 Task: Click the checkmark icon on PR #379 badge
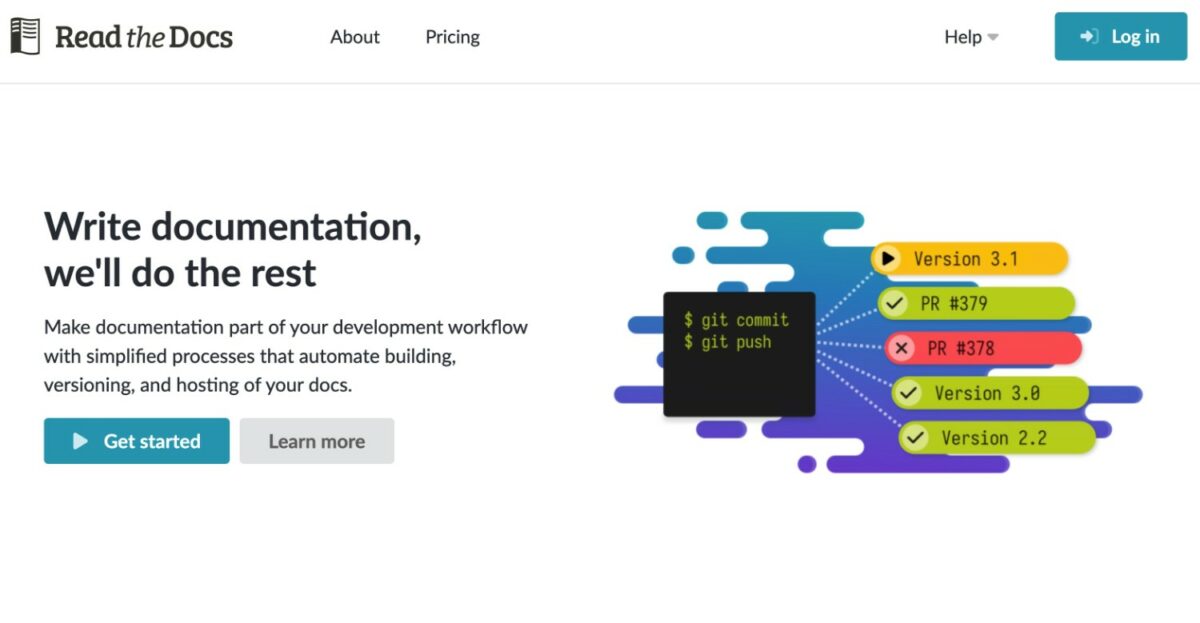895,303
